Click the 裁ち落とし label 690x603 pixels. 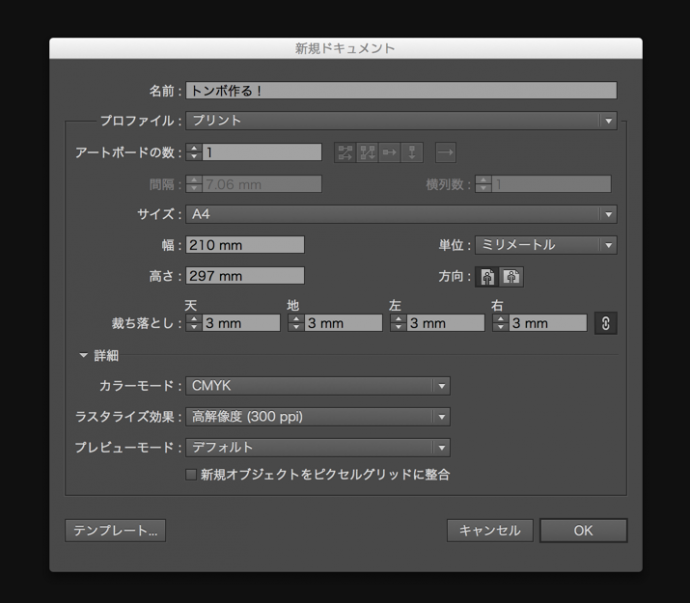[x=147, y=324]
